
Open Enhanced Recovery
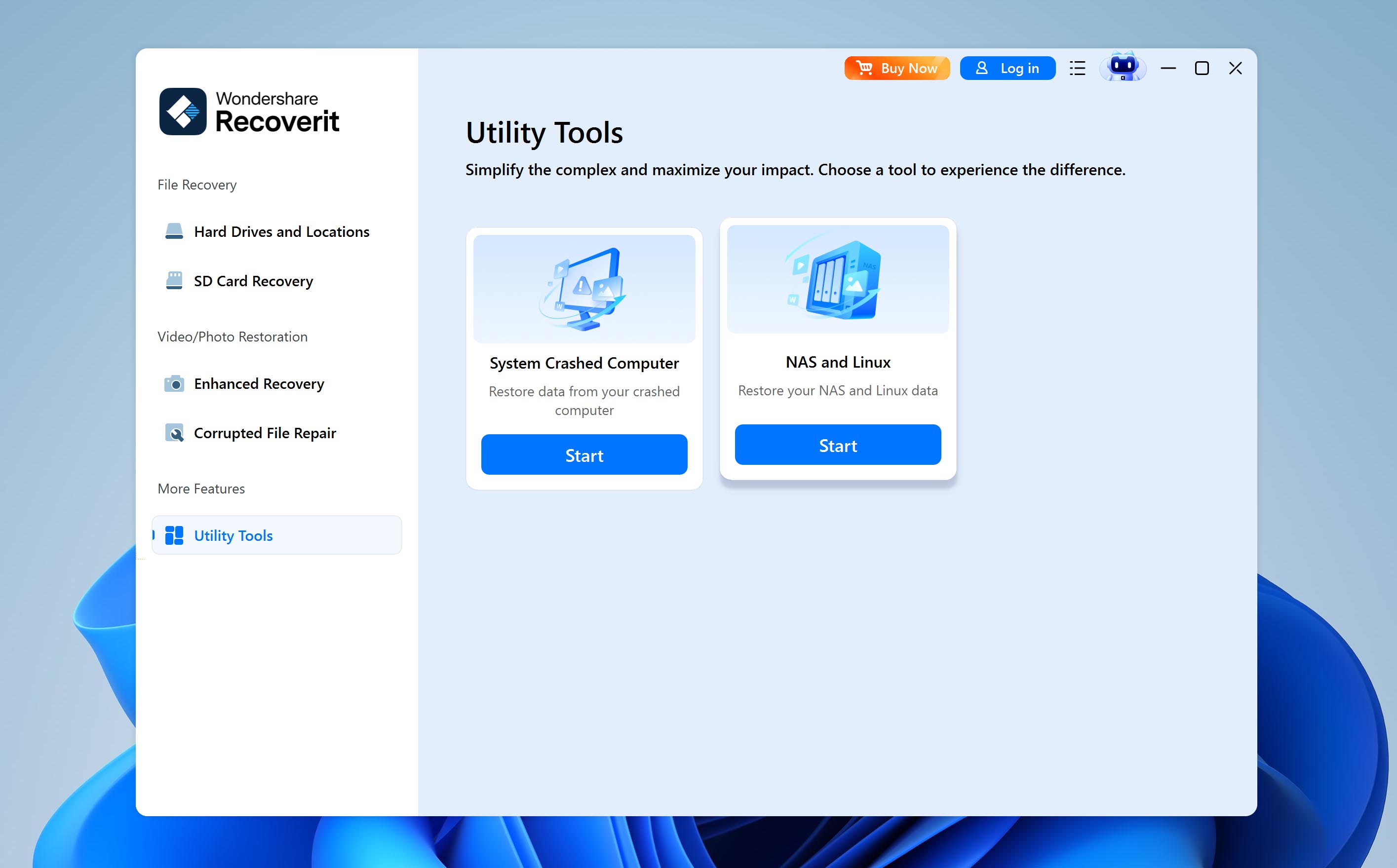click(277, 383)
